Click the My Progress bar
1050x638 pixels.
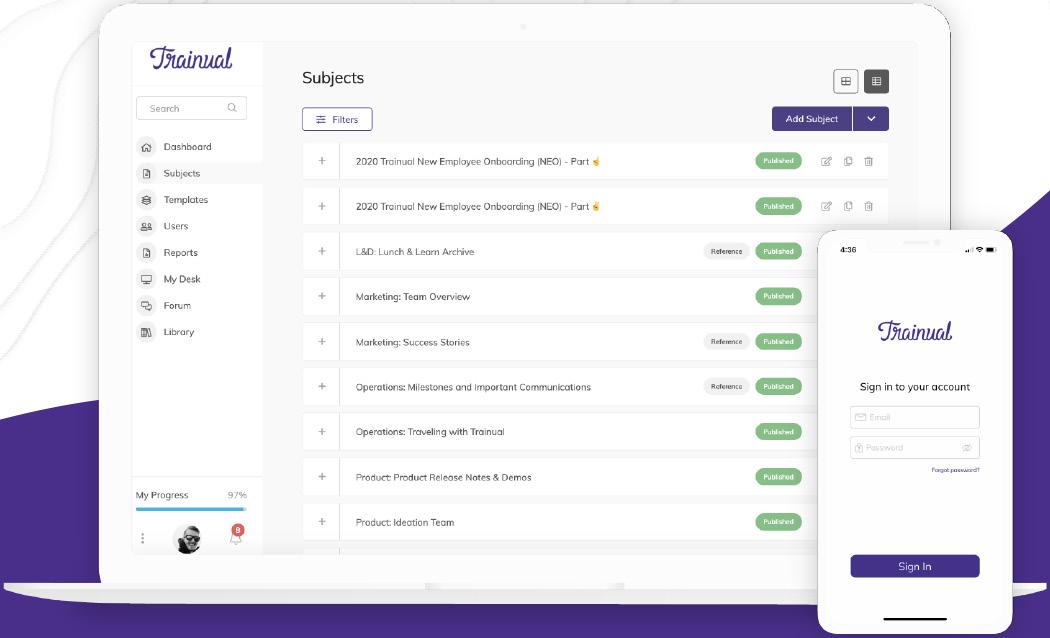[x=191, y=509]
